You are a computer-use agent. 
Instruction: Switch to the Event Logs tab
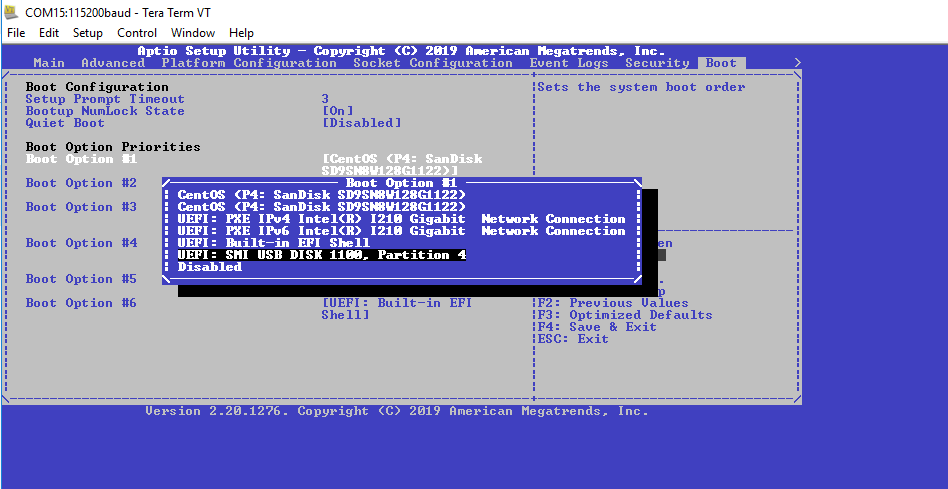tap(569, 63)
